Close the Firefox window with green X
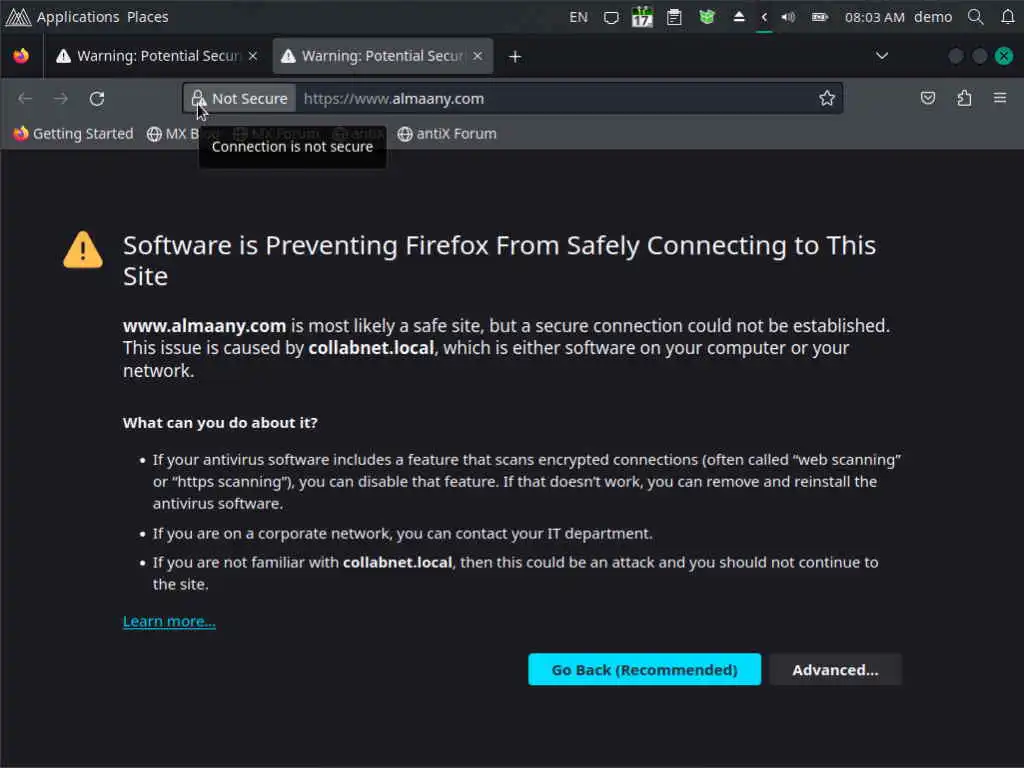The image size is (1024, 768). pos(1004,56)
